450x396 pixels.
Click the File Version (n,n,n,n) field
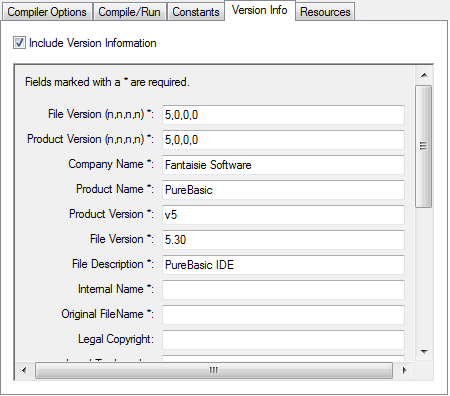283,115
